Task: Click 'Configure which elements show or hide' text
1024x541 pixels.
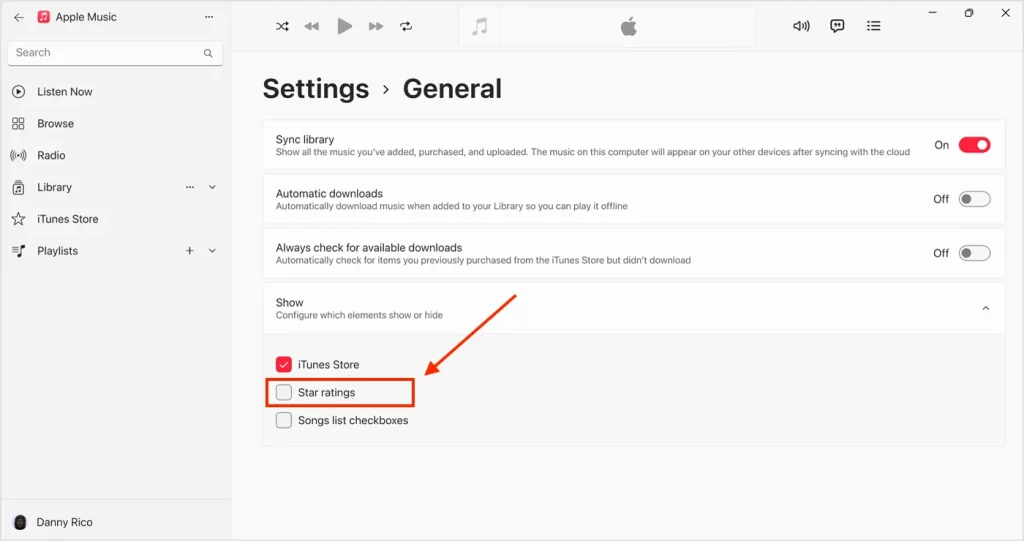Action: (x=359, y=315)
